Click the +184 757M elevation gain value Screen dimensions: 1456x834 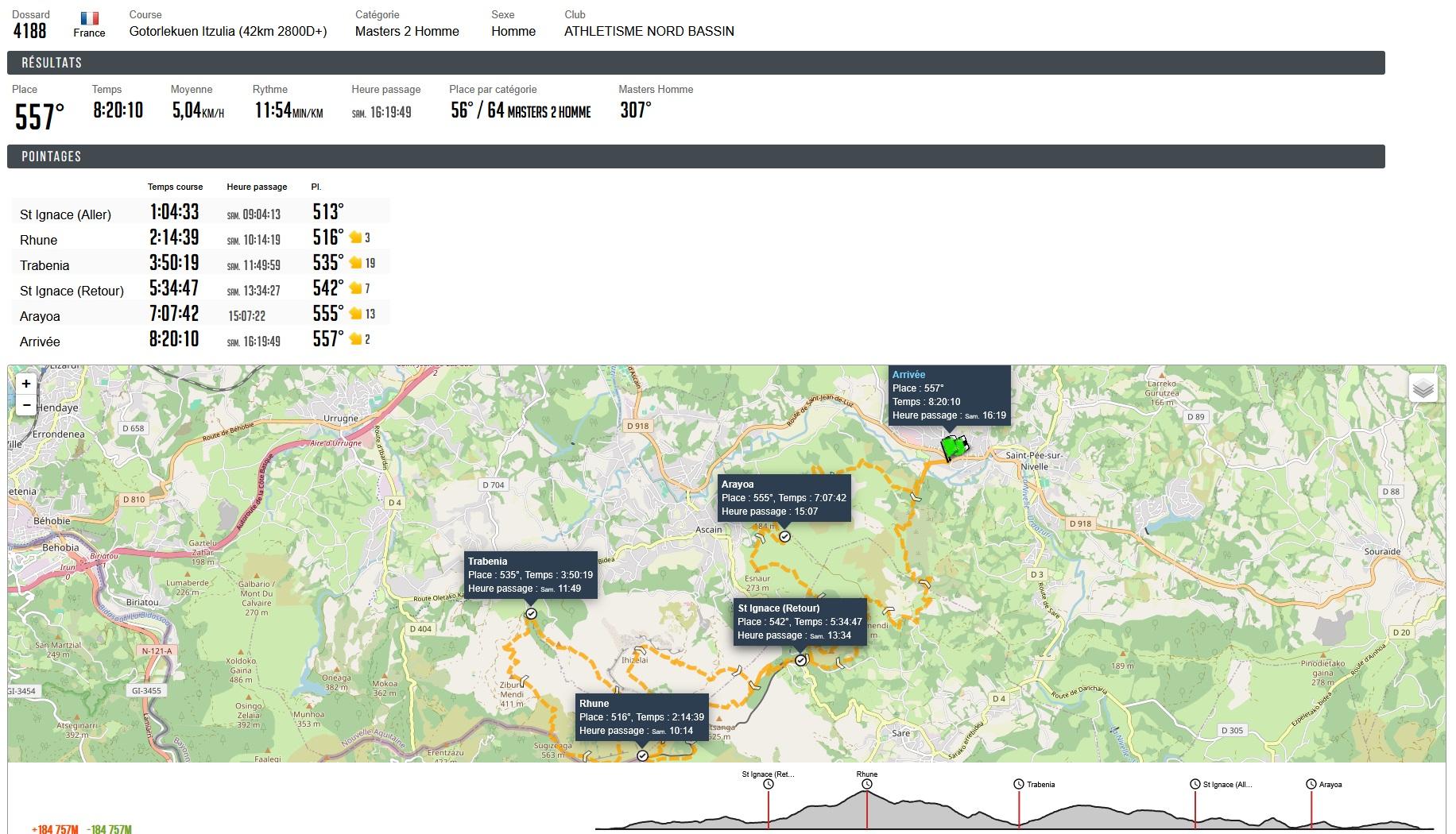click(x=55, y=829)
